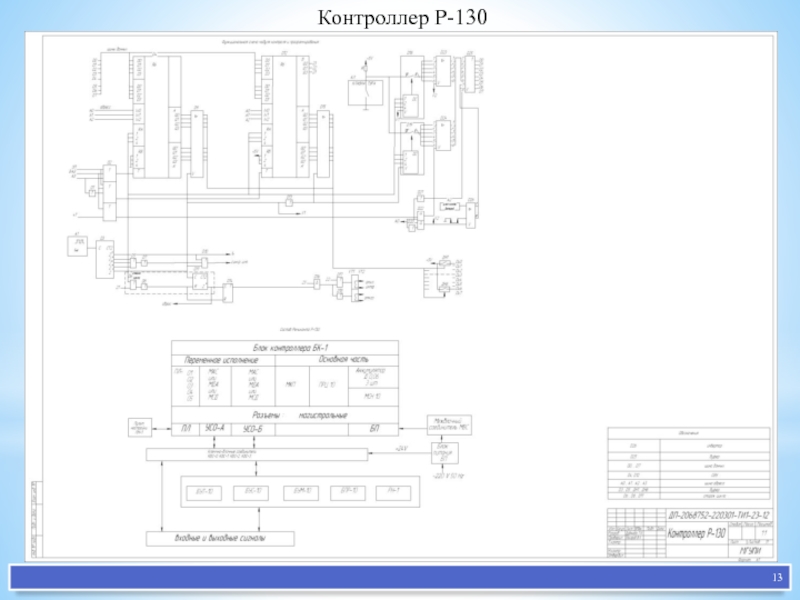This screenshot has width=800, height=600.
Task: Click the "Блок контроллера БК-1" header
Action: pyautogui.click(x=285, y=347)
